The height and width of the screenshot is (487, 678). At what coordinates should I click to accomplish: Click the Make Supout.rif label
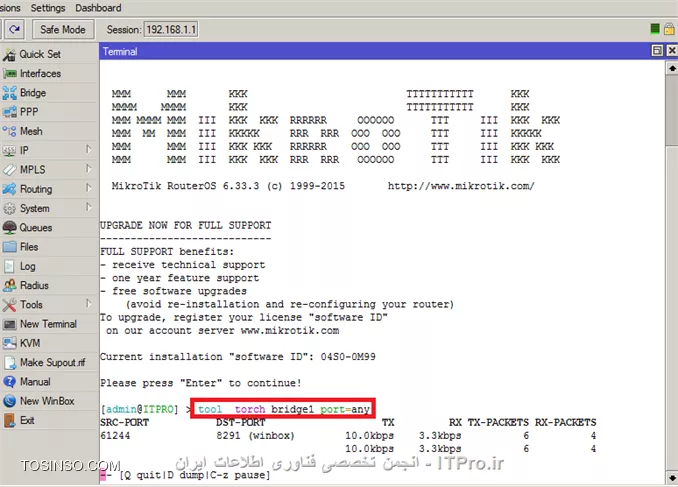coord(53,362)
